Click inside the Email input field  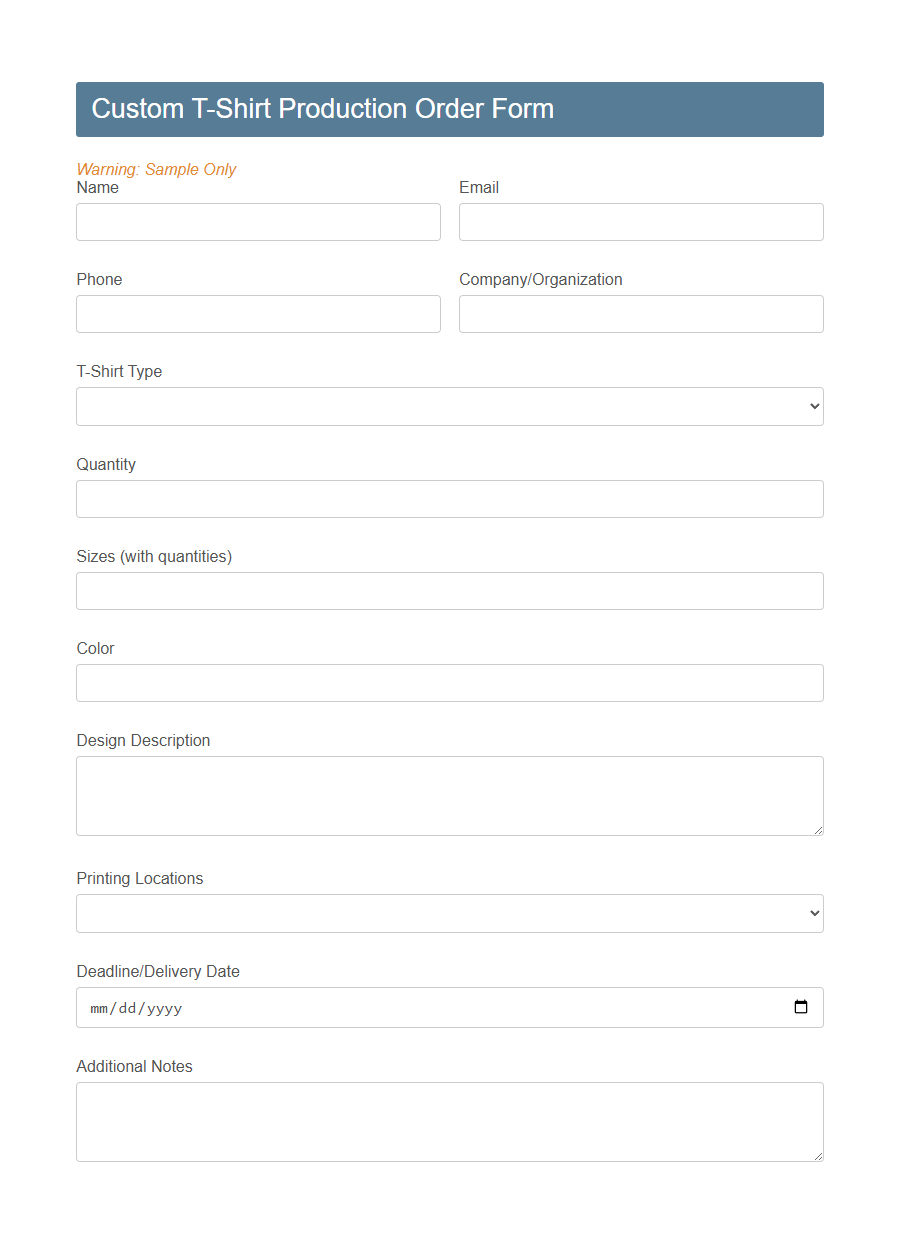pos(640,222)
